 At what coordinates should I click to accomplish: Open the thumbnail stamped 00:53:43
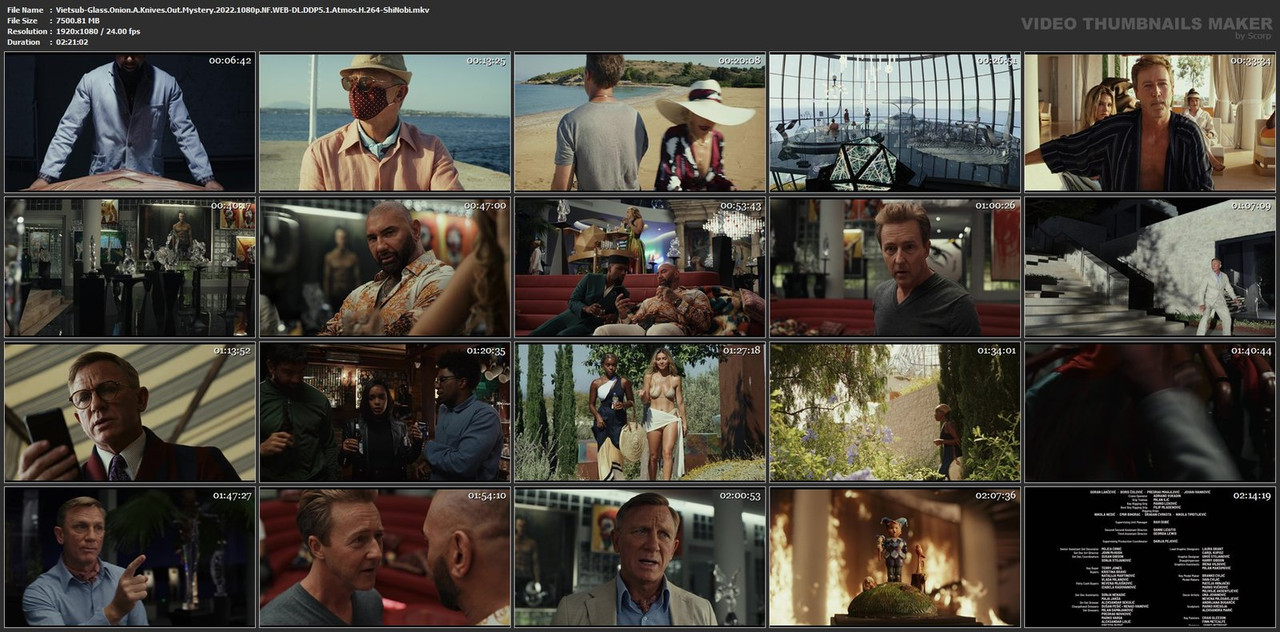click(x=640, y=267)
